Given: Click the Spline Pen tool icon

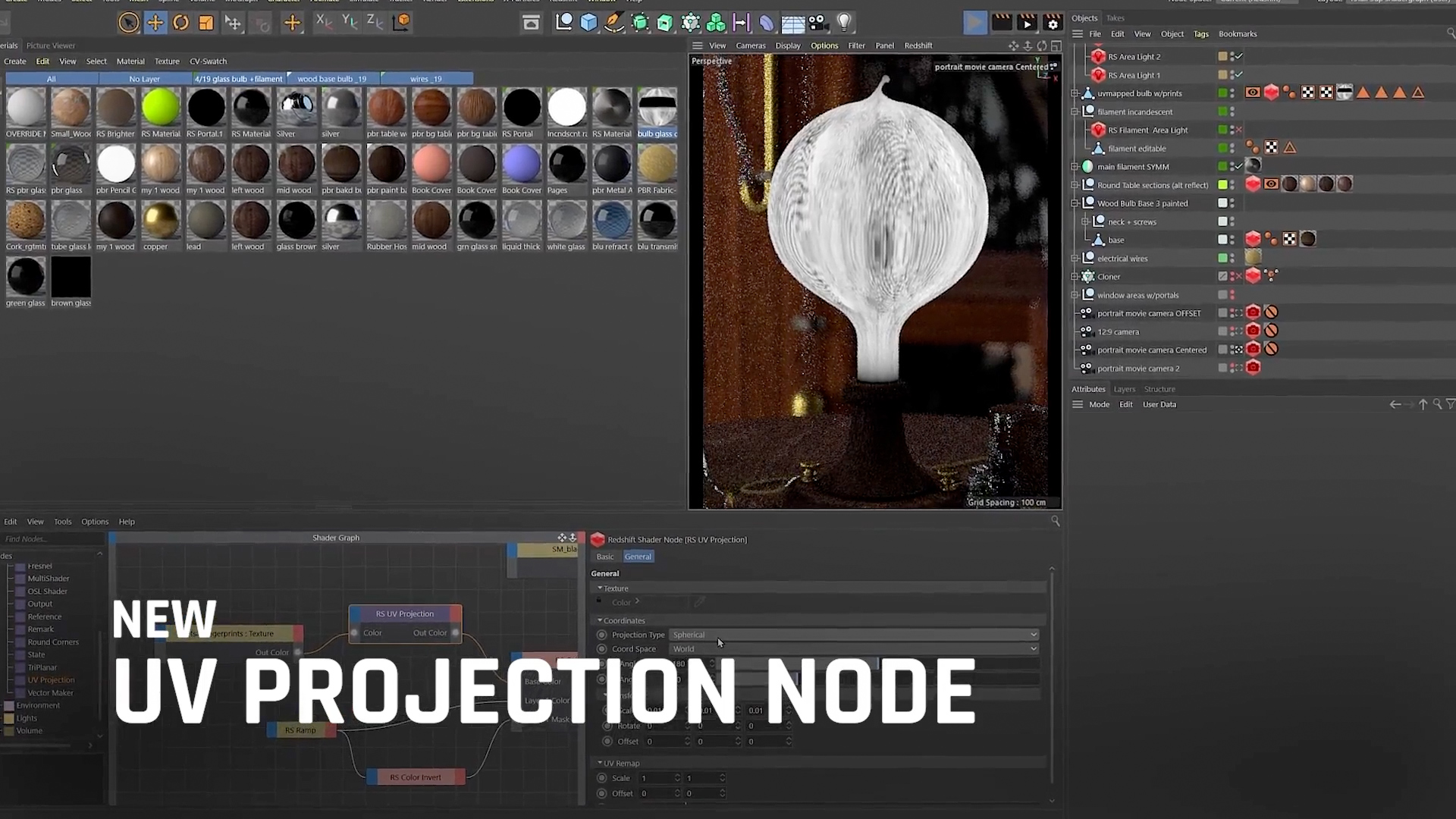Looking at the screenshot, I should coord(614,23).
